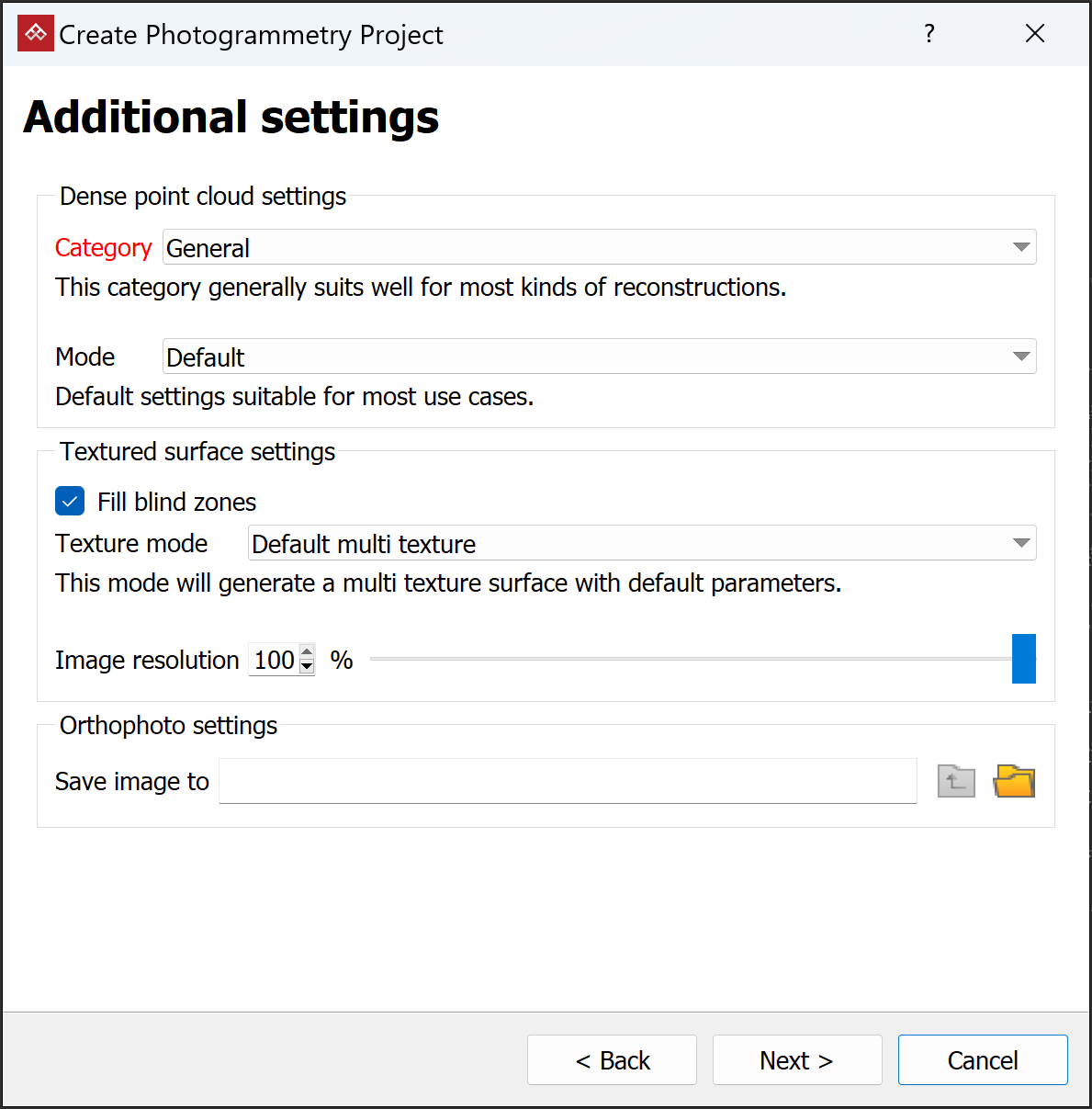Close the Create Photogrammetry Project dialog

(1035, 34)
